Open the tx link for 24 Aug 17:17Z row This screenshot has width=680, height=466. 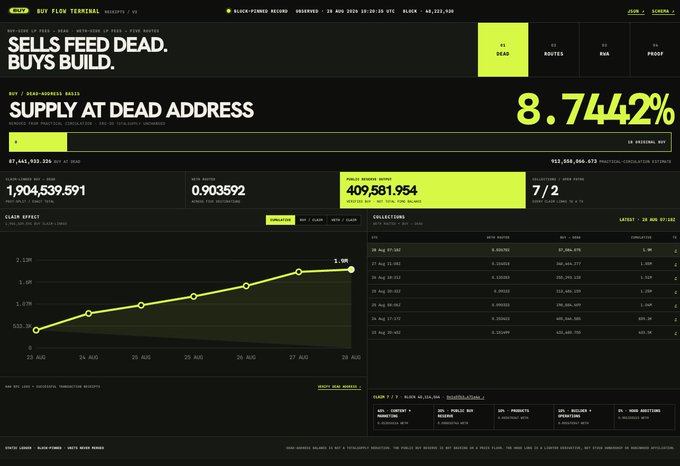click(x=675, y=319)
